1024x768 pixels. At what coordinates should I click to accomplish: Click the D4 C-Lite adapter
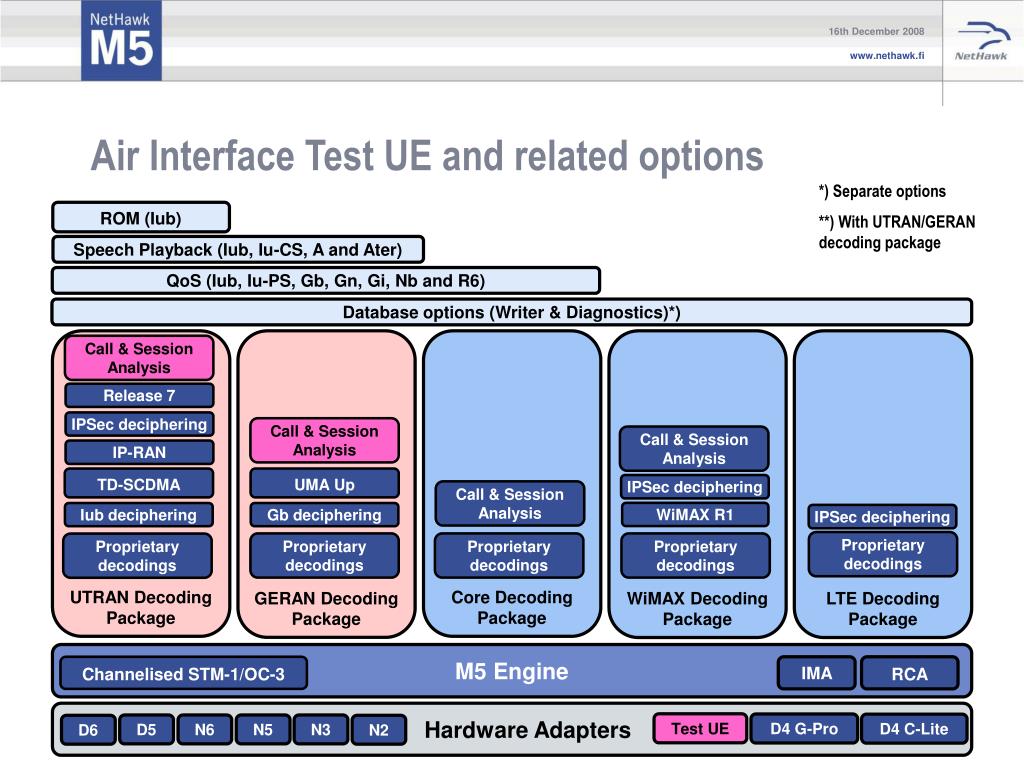(x=914, y=728)
